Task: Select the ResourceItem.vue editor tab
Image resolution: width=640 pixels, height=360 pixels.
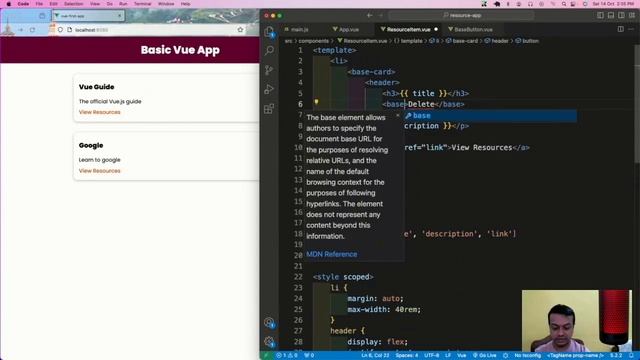Action: tap(408, 29)
